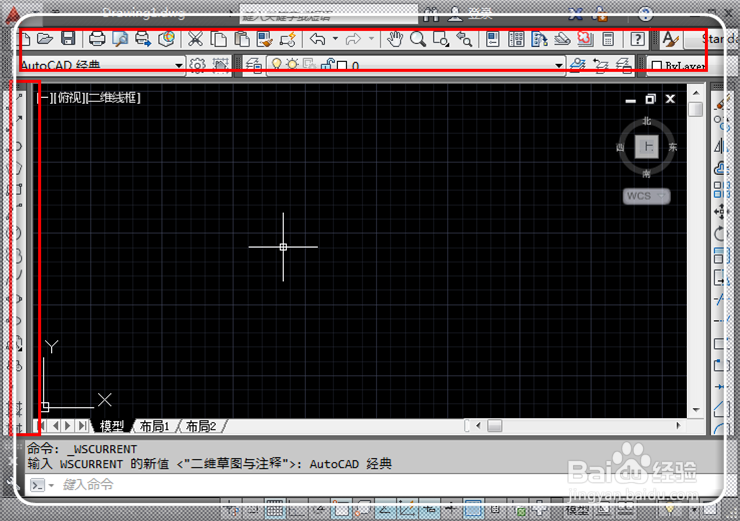The width and height of the screenshot is (740, 521).
Task: Expand the AutoCAD 经典 workspace dropdown
Action: click(179, 66)
